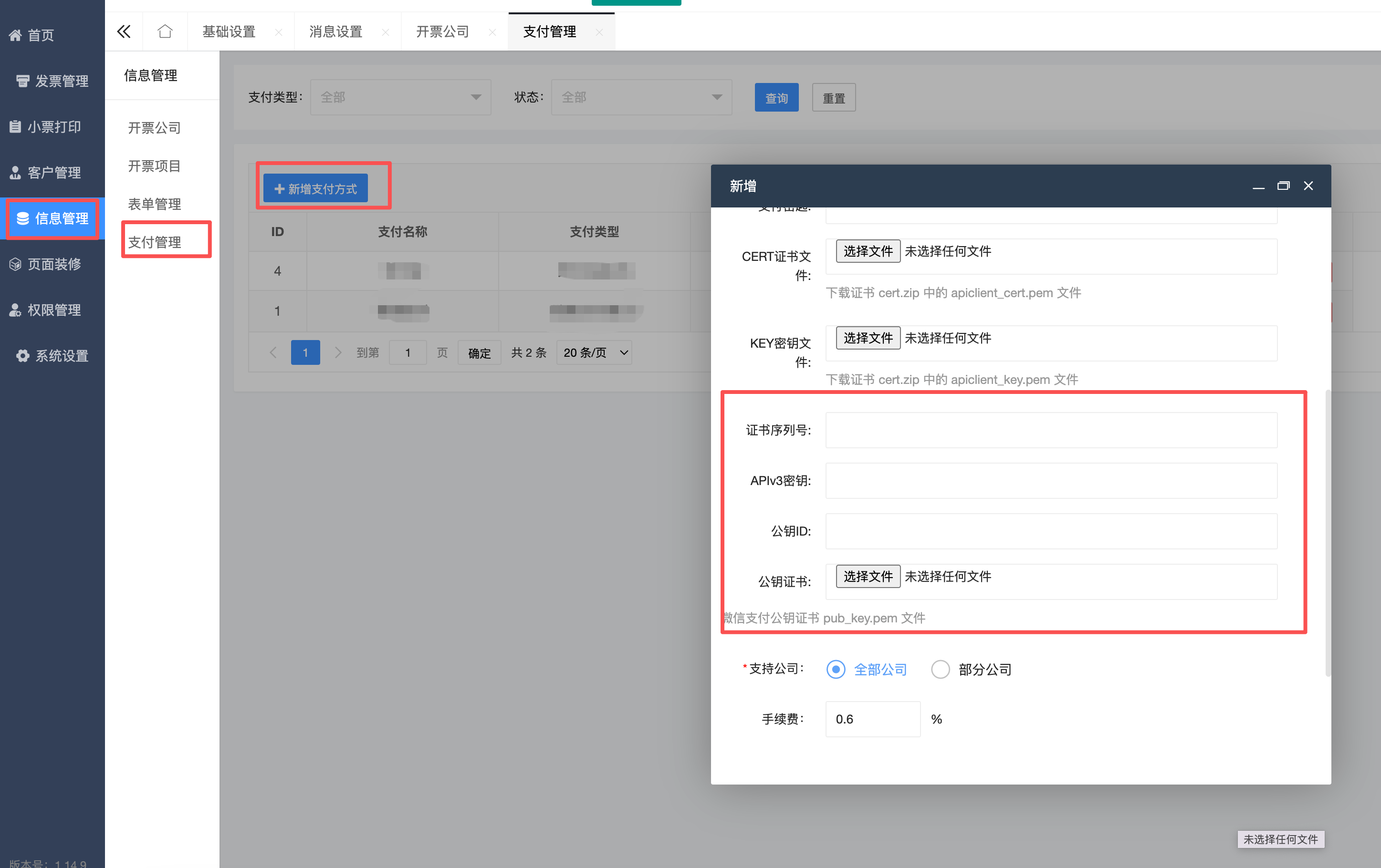Viewport: 1381px width, 868px height.
Task: Switch to 基础设置 tab
Action: 229,31
